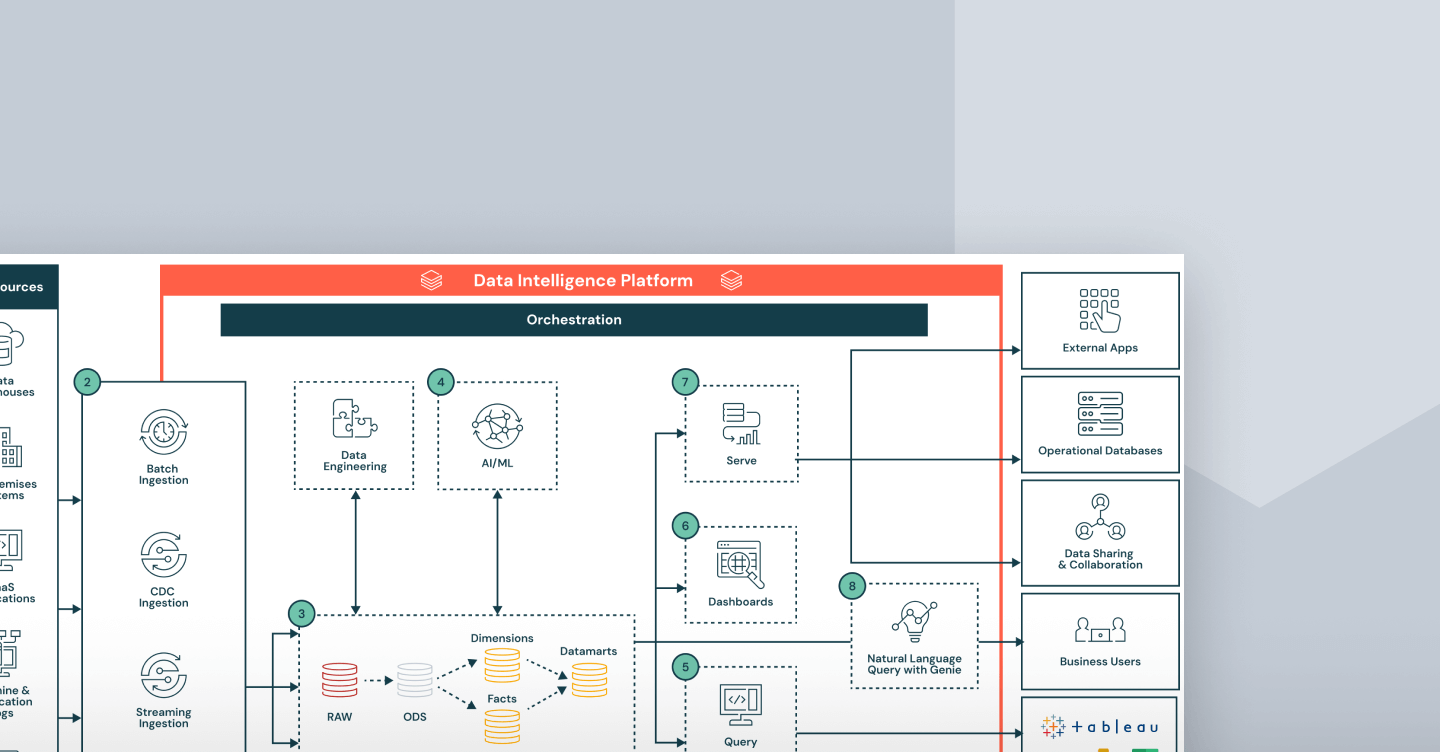The width and height of the screenshot is (1440, 752).
Task: Click the Dashboards magnifier icon
Action: [x=740, y=564]
